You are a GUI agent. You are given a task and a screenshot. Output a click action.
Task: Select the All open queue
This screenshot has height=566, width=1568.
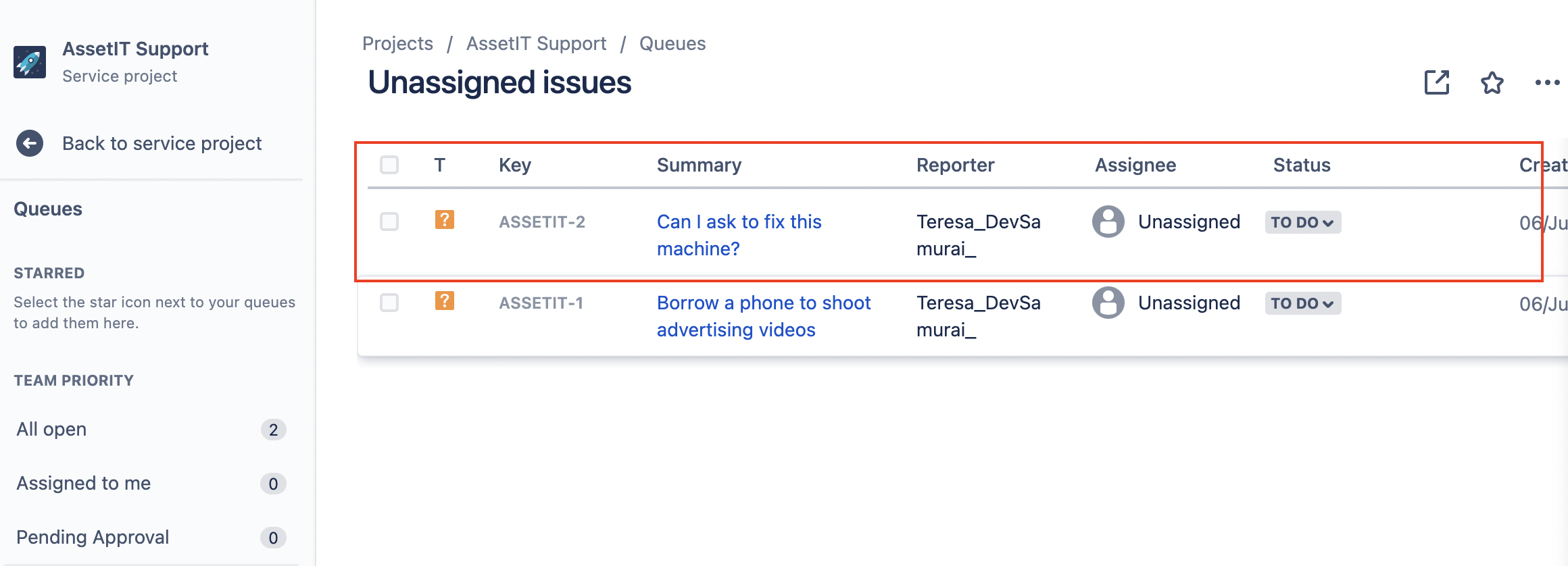click(x=51, y=430)
